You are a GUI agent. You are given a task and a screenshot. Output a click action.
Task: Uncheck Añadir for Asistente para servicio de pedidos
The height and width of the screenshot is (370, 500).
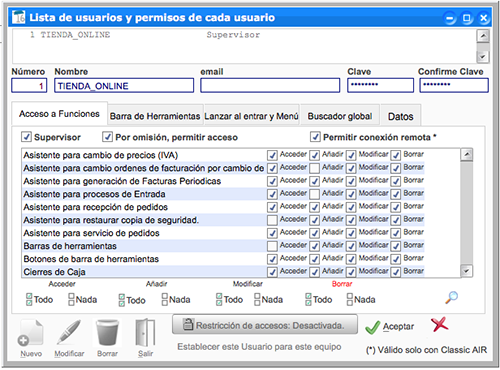(x=314, y=233)
